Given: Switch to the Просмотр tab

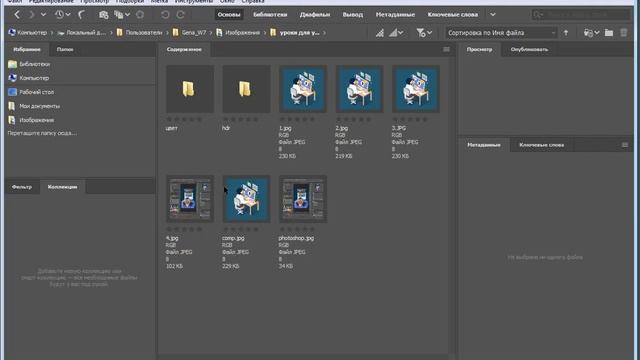Looking at the screenshot, I should tap(480, 49).
